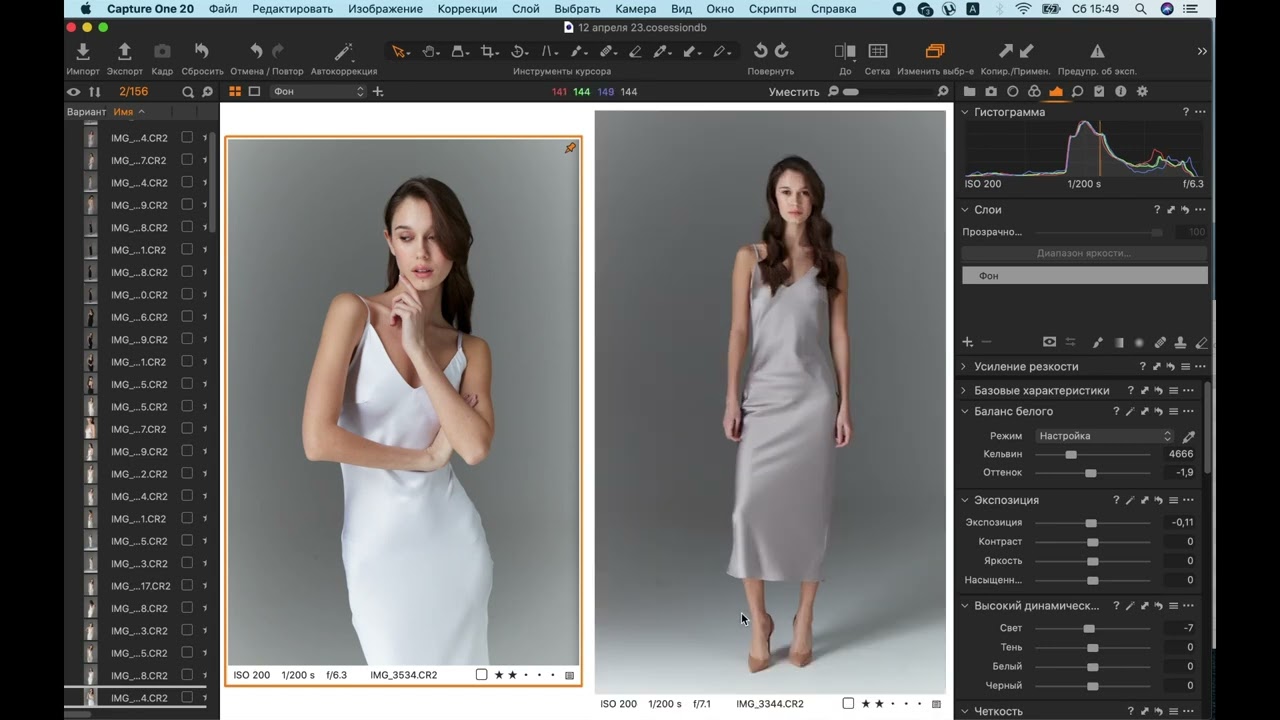
Task: Toggle the До (Before) comparison view
Action: pyautogui.click(x=845, y=51)
